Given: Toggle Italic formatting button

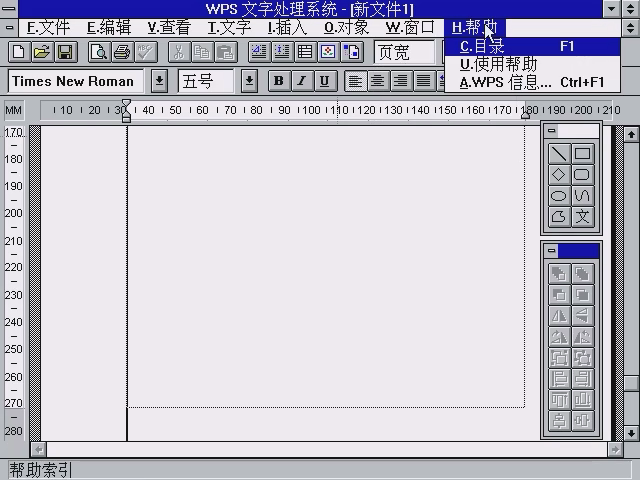Looking at the screenshot, I should tap(302, 81).
